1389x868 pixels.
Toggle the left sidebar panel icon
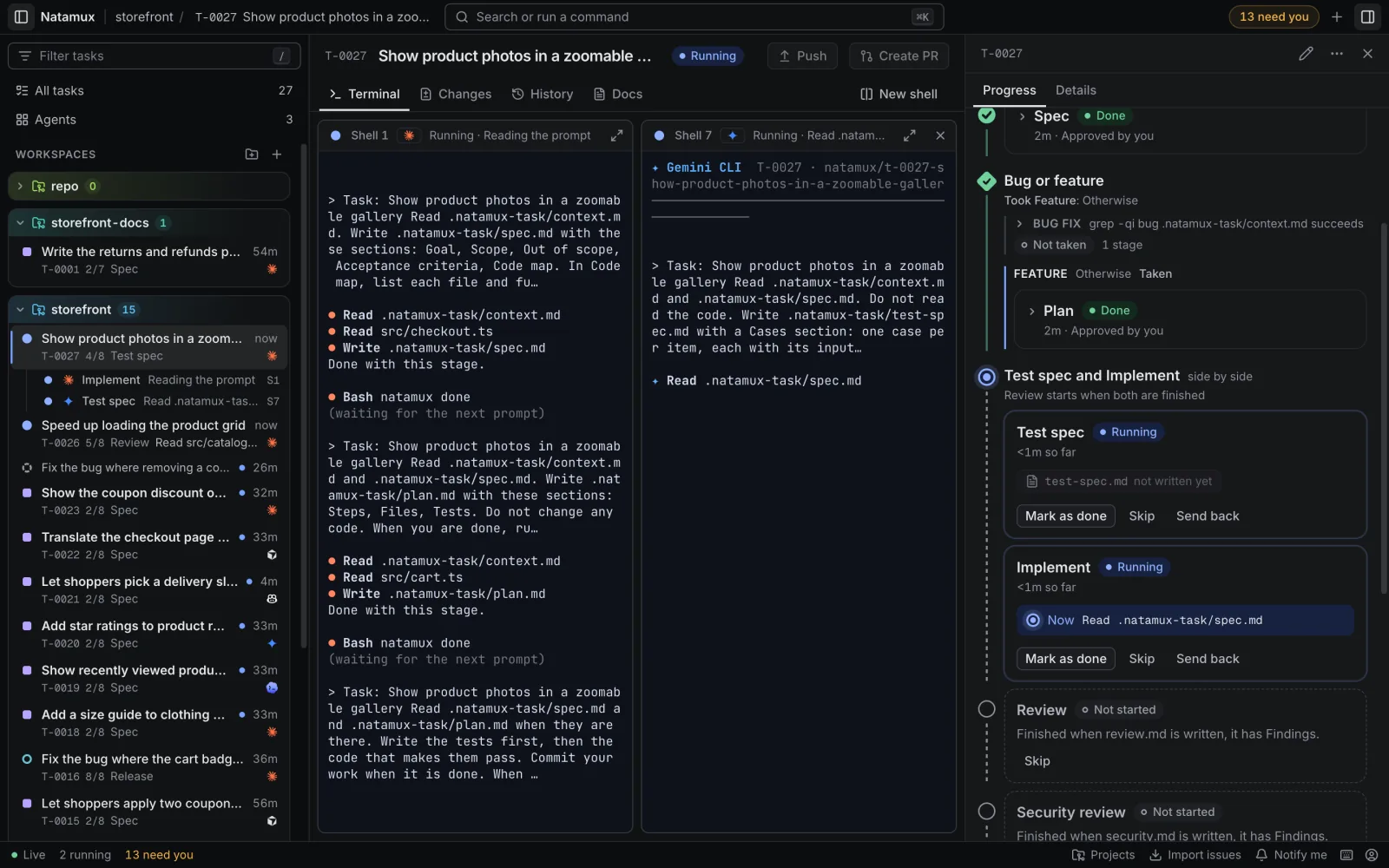(x=21, y=16)
